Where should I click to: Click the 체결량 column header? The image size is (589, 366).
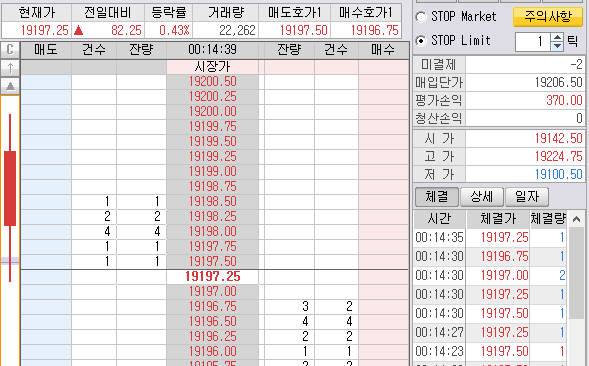click(x=548, y=219)
